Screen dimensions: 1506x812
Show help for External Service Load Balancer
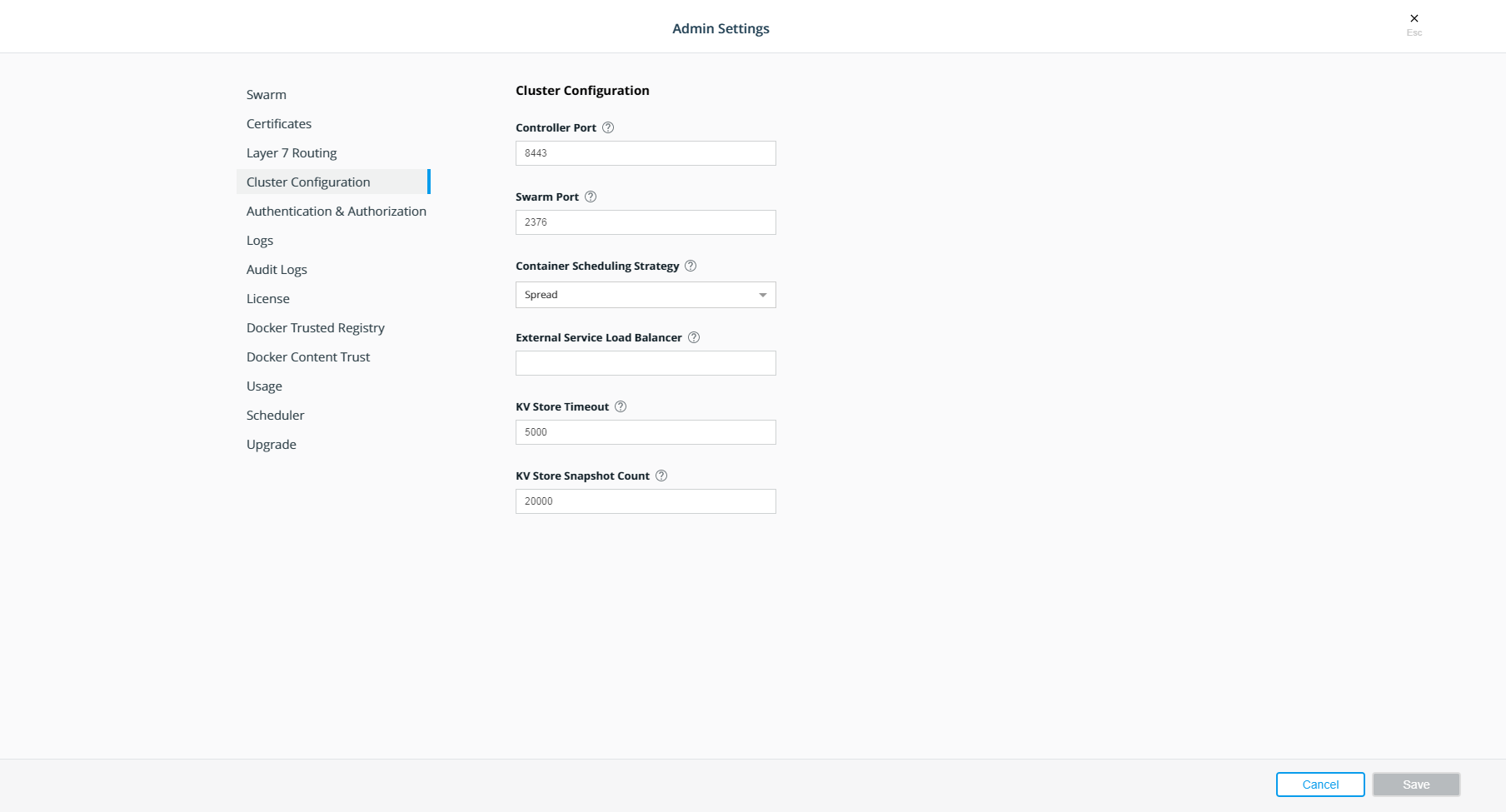[694, 337]
